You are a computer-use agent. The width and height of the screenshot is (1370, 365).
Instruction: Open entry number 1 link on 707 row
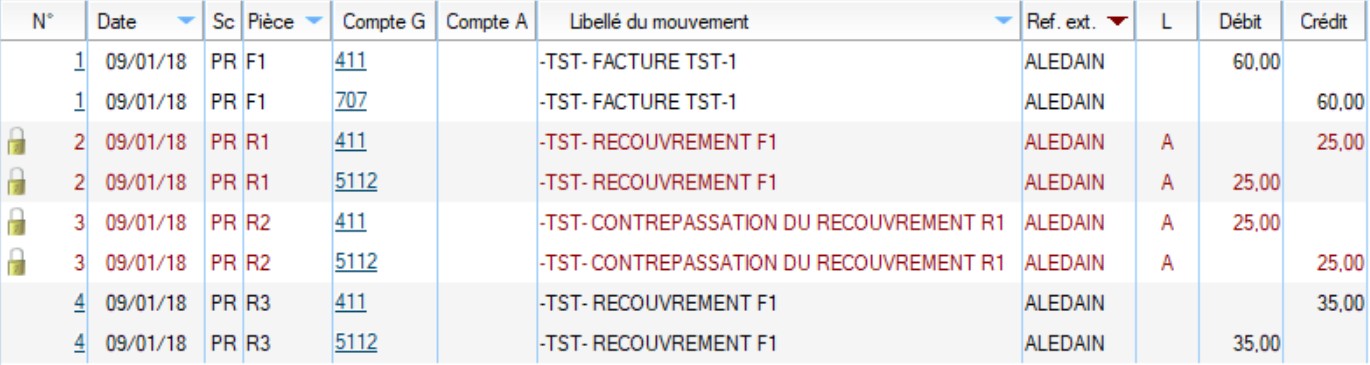click(x=80, y=101)
